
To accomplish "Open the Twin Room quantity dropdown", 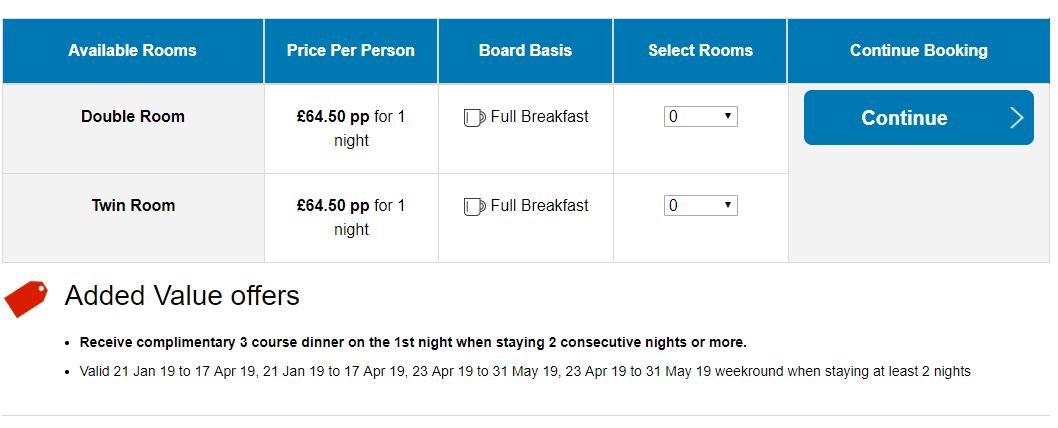I will click(x=700, y=205).
